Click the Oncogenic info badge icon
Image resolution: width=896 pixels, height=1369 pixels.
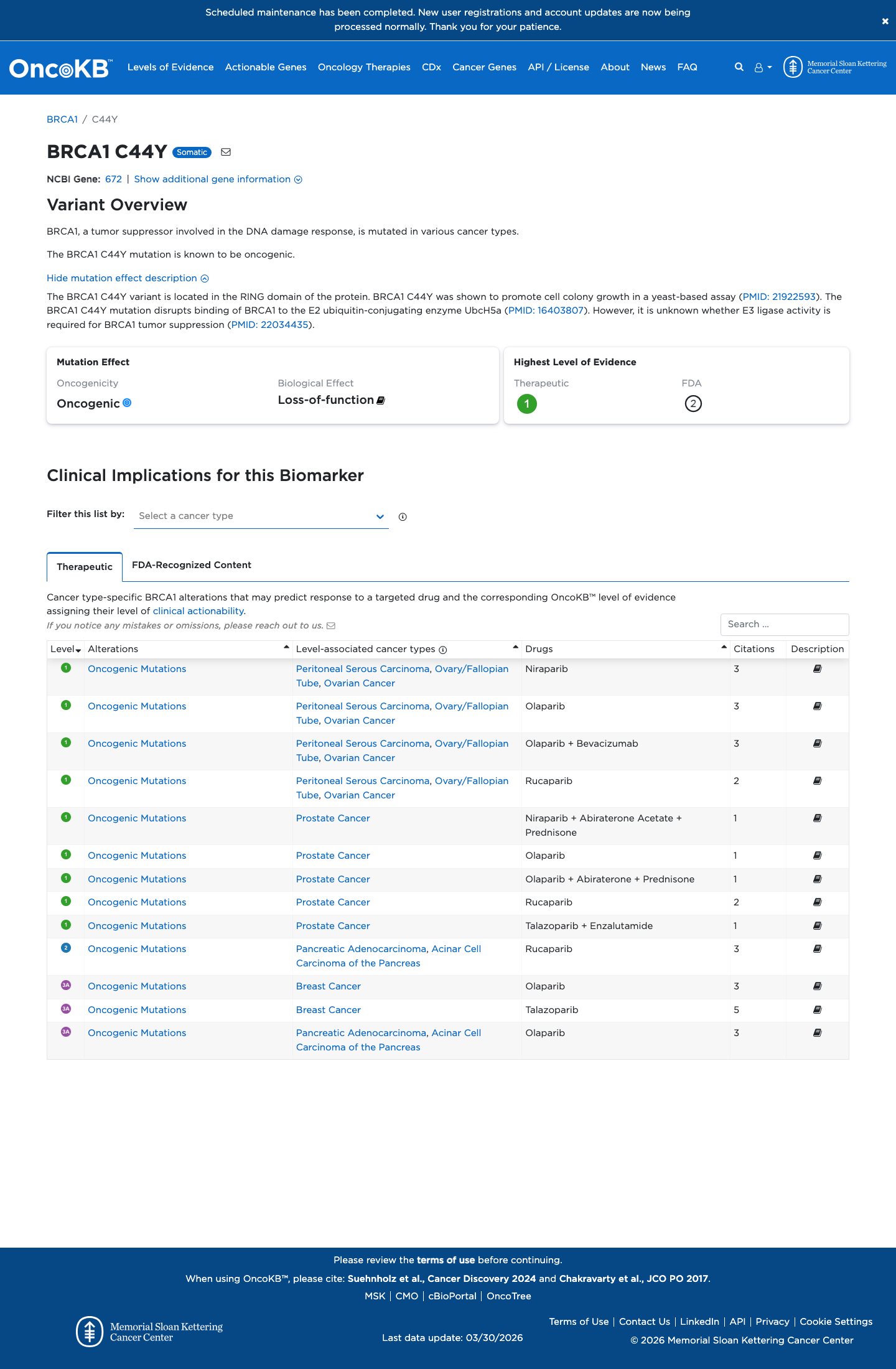tap(127, 403)
